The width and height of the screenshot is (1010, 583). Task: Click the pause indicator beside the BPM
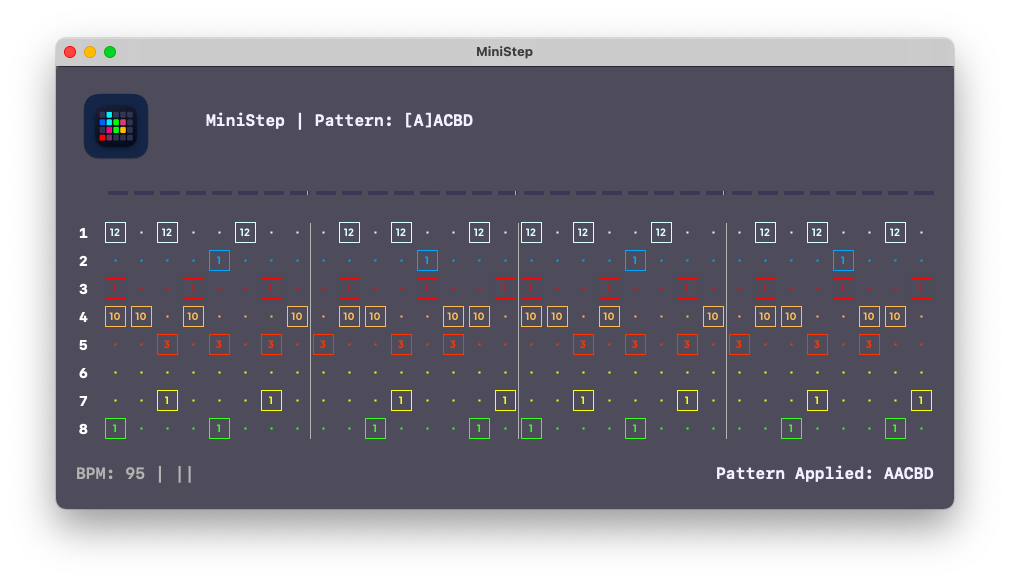click(185, 473)
